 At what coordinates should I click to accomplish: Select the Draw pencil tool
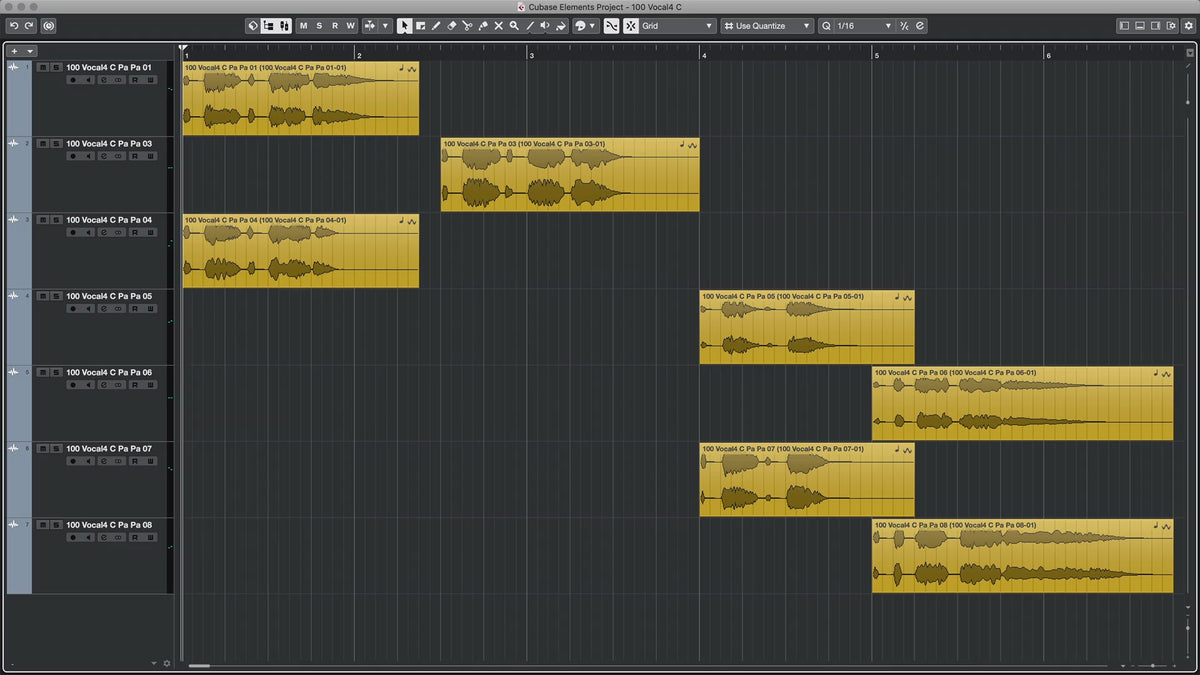click(436, 26)
